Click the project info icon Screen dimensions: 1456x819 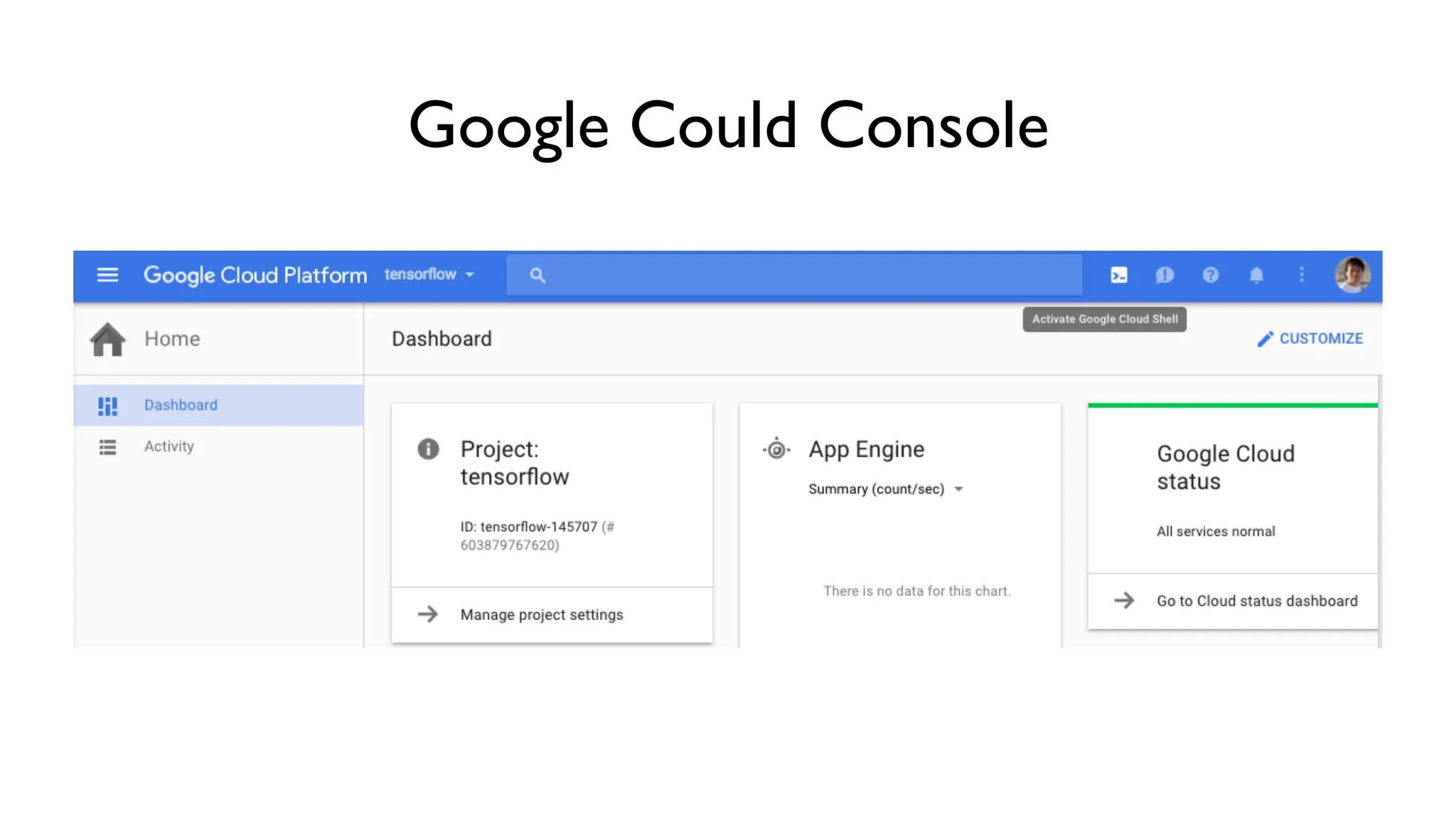(x=428, y=449)
